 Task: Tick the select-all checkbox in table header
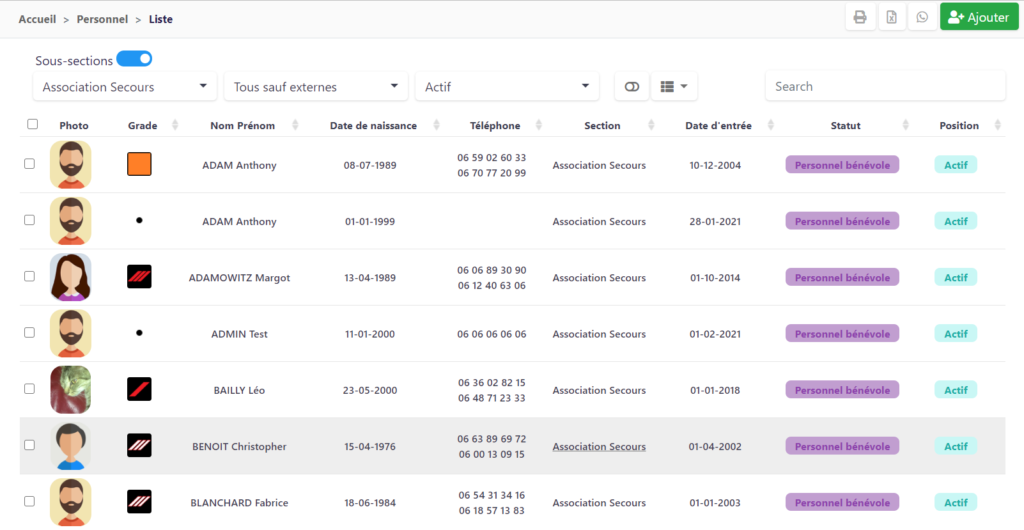point(33,124)
